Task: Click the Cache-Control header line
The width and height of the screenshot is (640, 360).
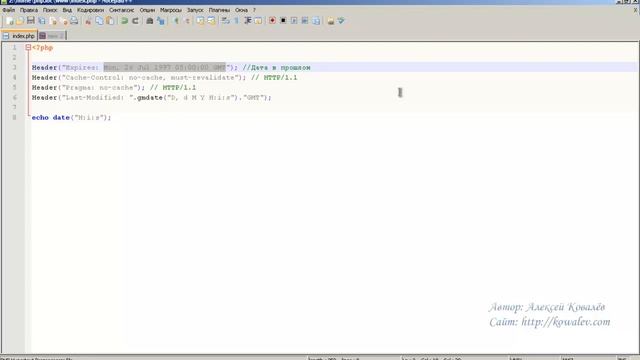Action: (x=164, y=78)
